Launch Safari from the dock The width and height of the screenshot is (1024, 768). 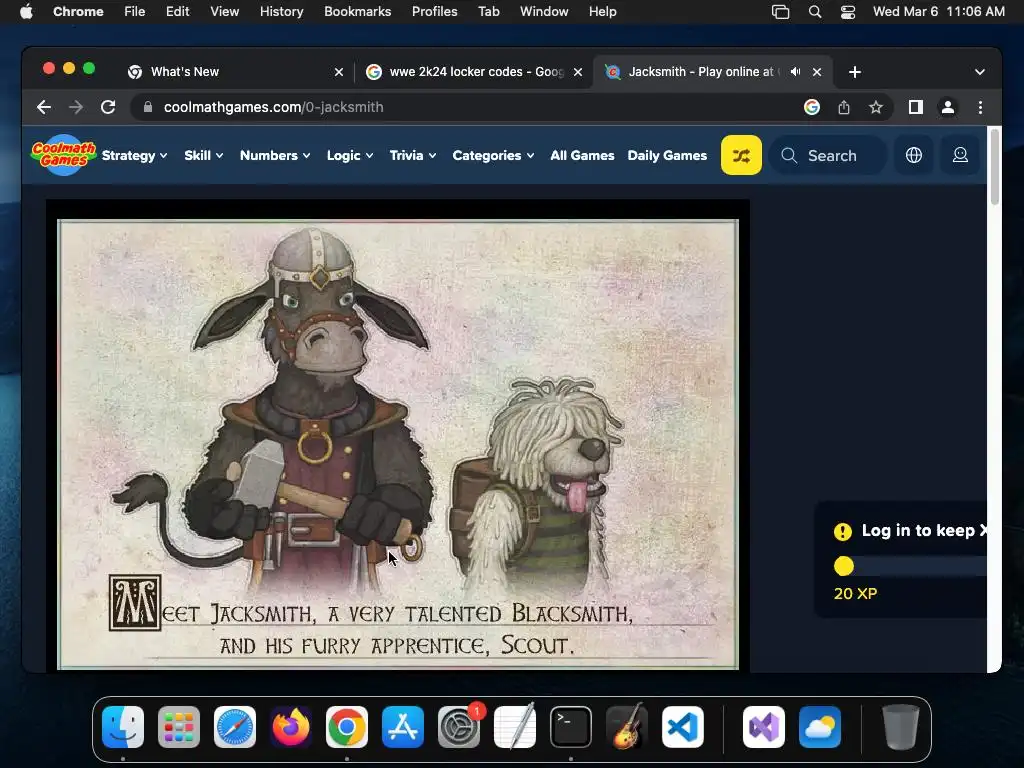pos(235,727)
